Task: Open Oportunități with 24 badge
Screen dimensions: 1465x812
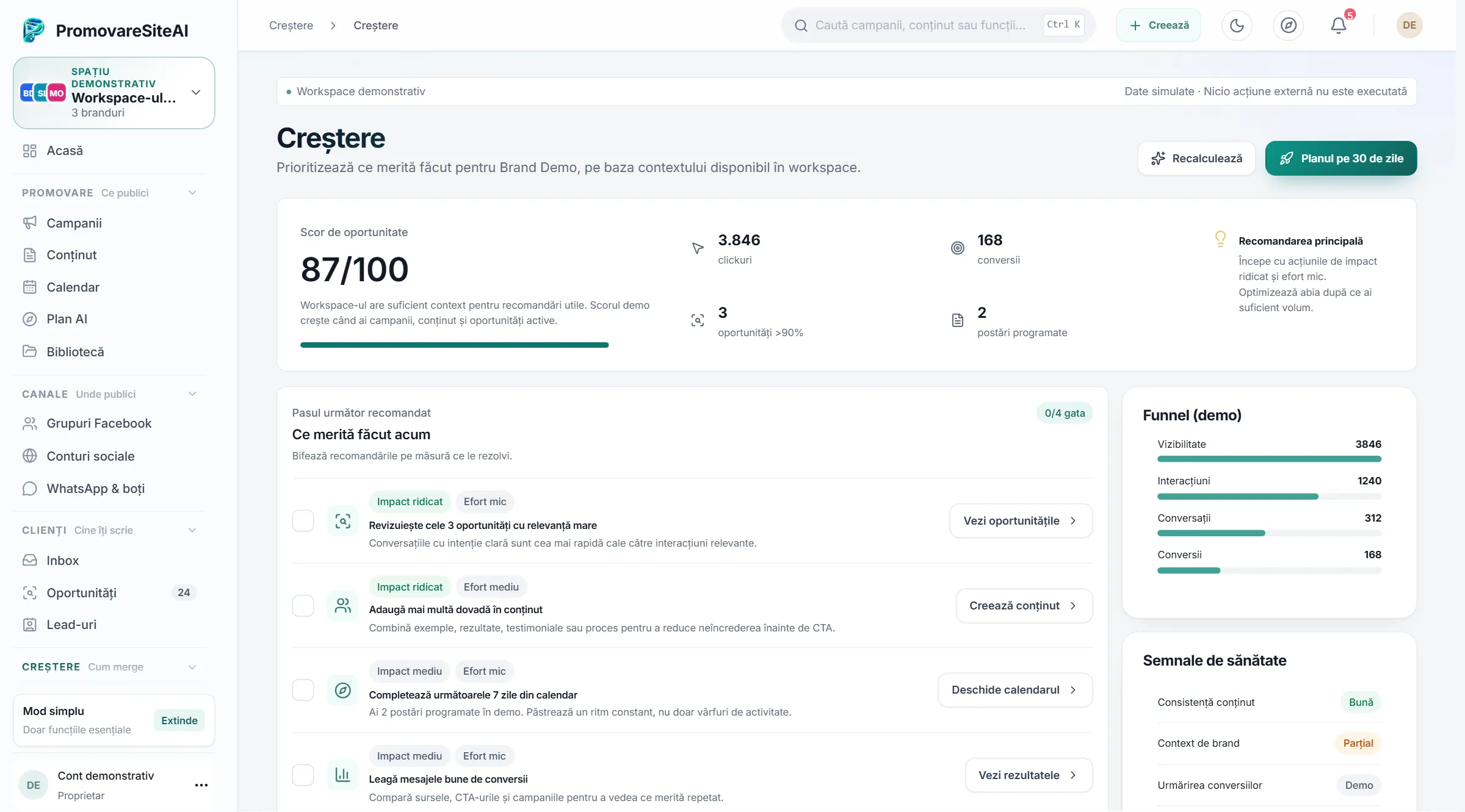Action: [x=110, y=592]
